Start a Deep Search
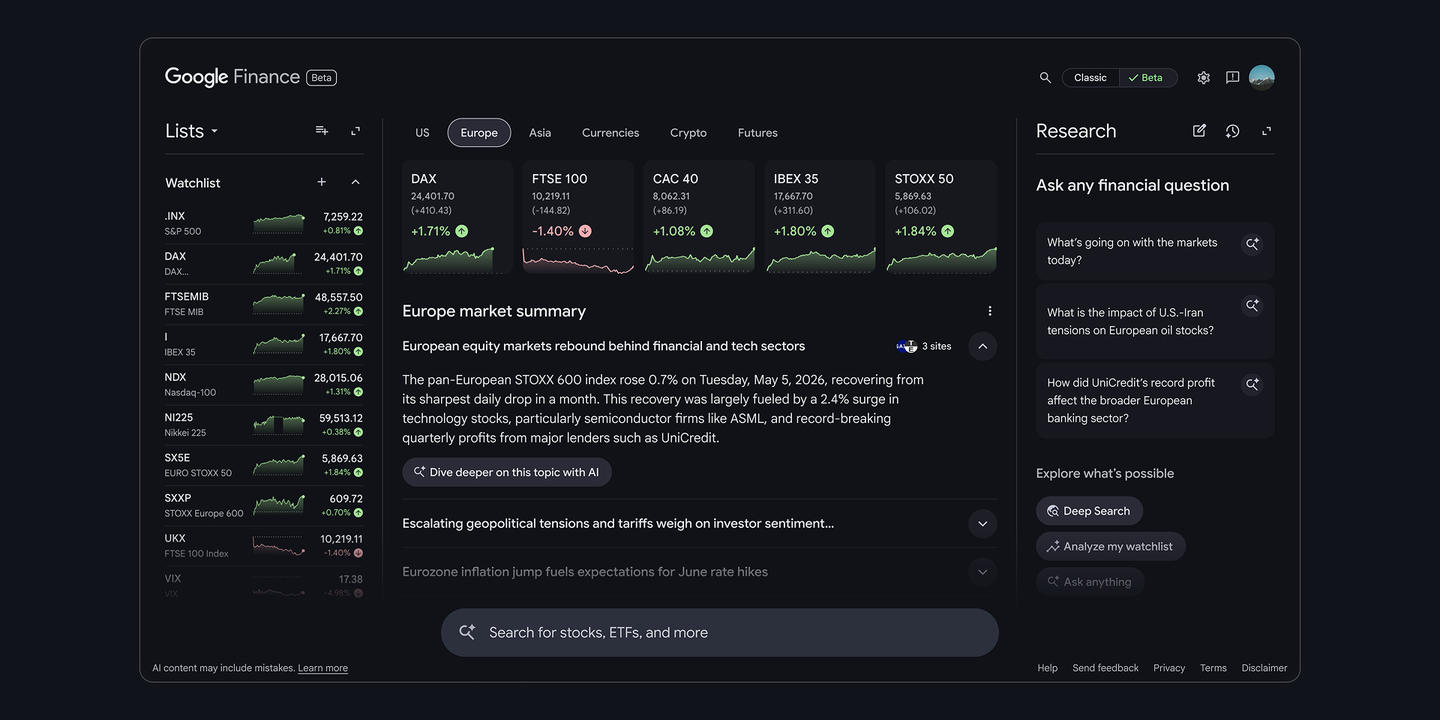The height and width of the screenshot is (720, 1440). tap(1089, 511)
